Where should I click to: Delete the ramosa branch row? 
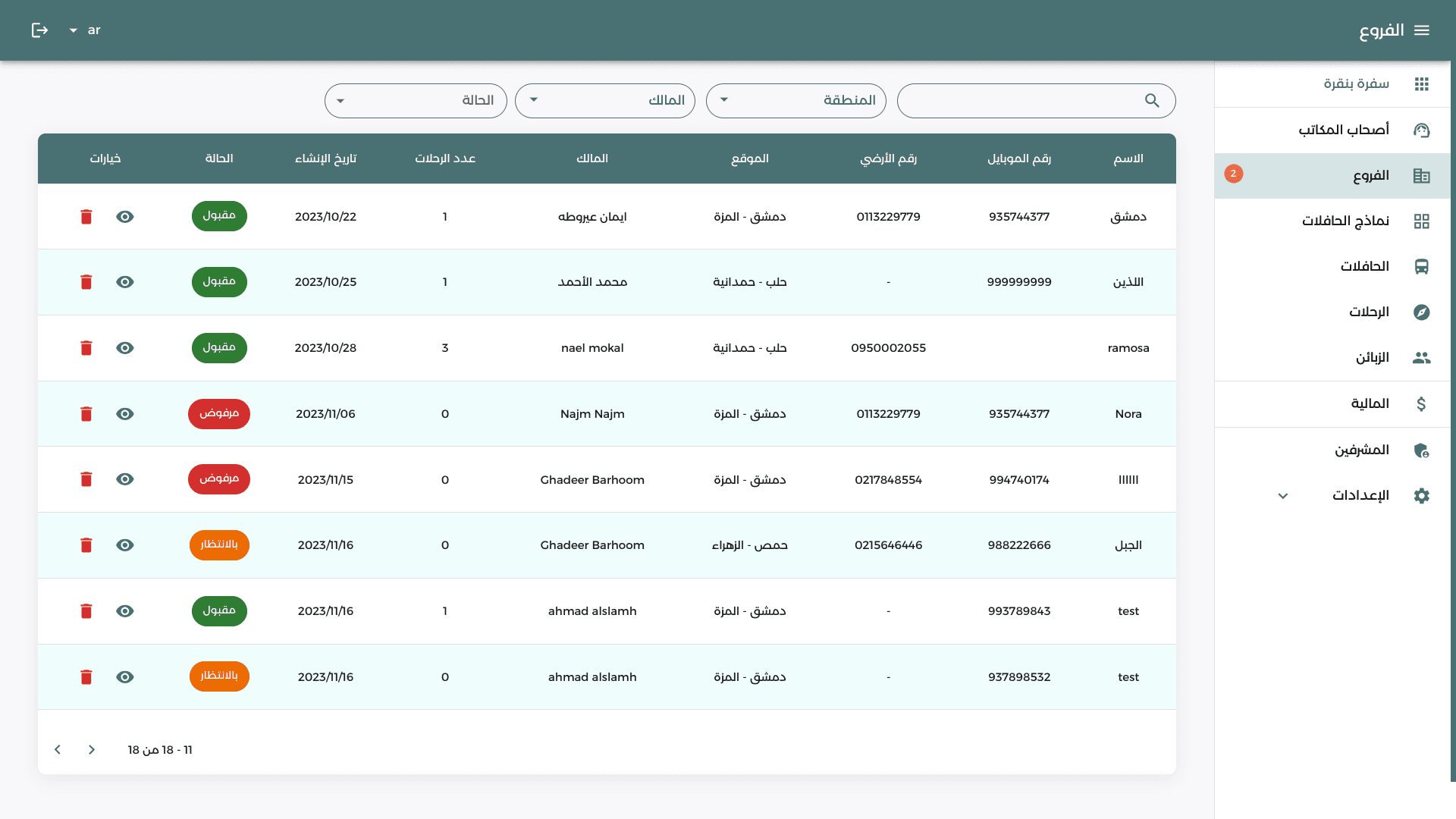tap(86, 348)
